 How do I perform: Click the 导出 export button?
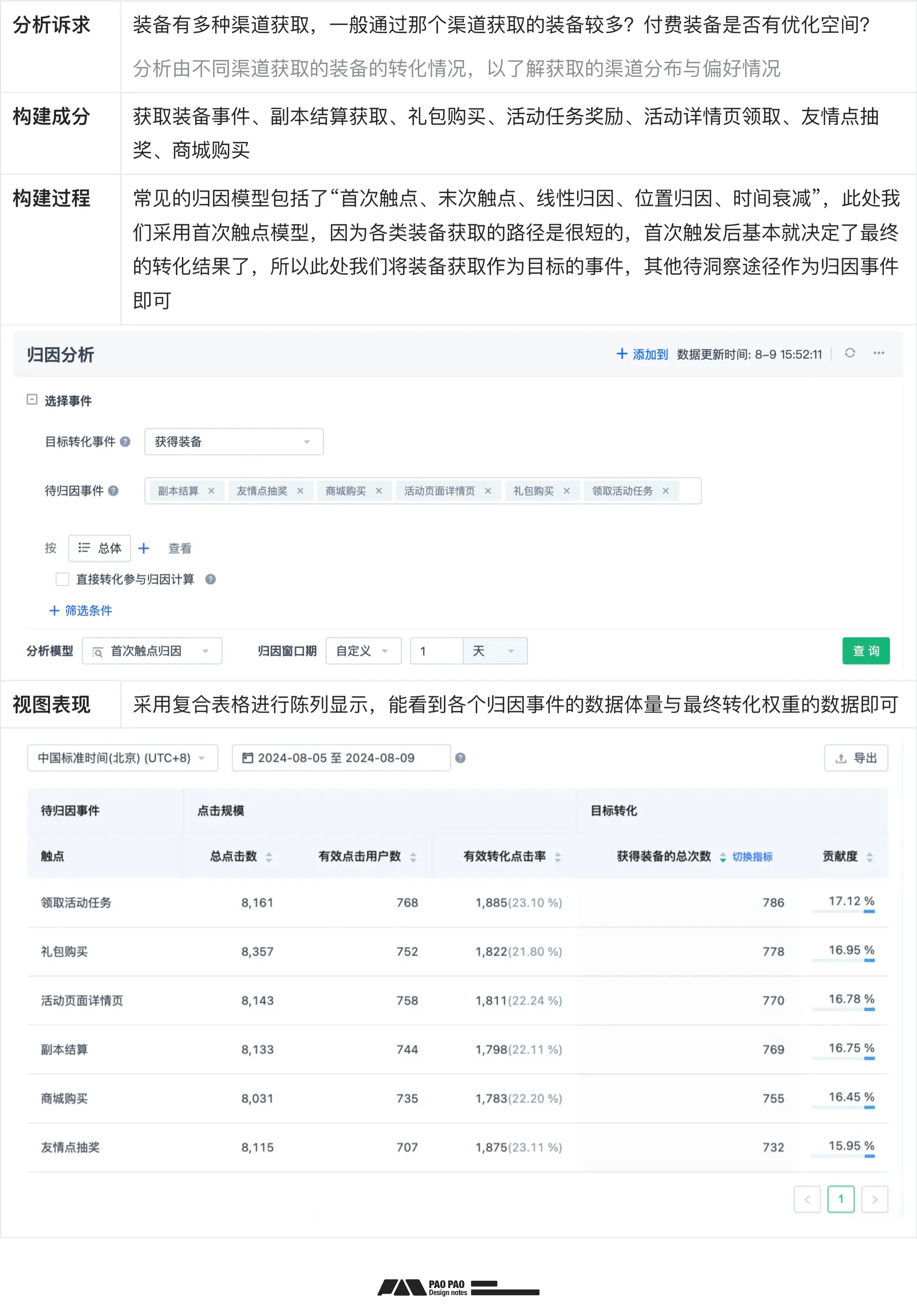(x=856, y=758)
